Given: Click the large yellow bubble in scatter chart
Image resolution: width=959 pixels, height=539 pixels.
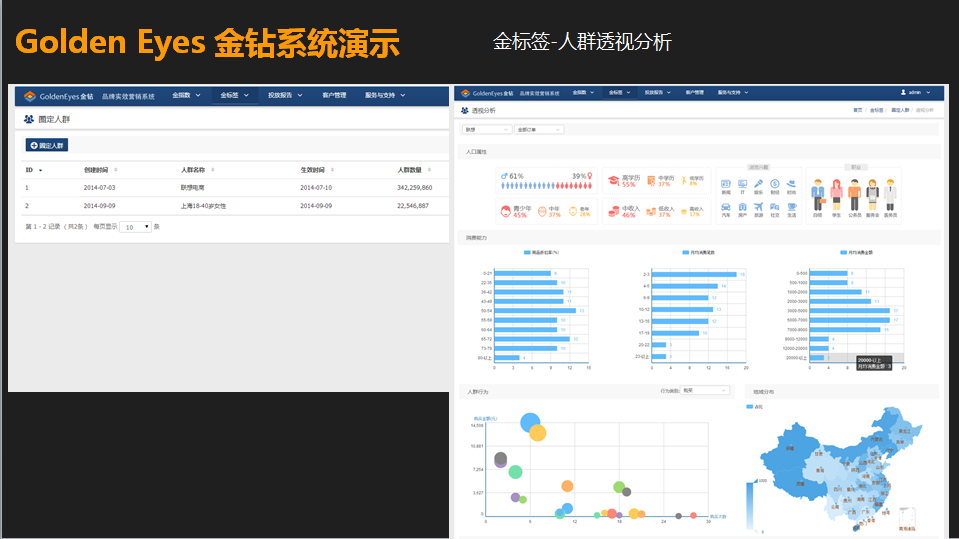Looking at the screenshot, I should (x=538, y=433).
